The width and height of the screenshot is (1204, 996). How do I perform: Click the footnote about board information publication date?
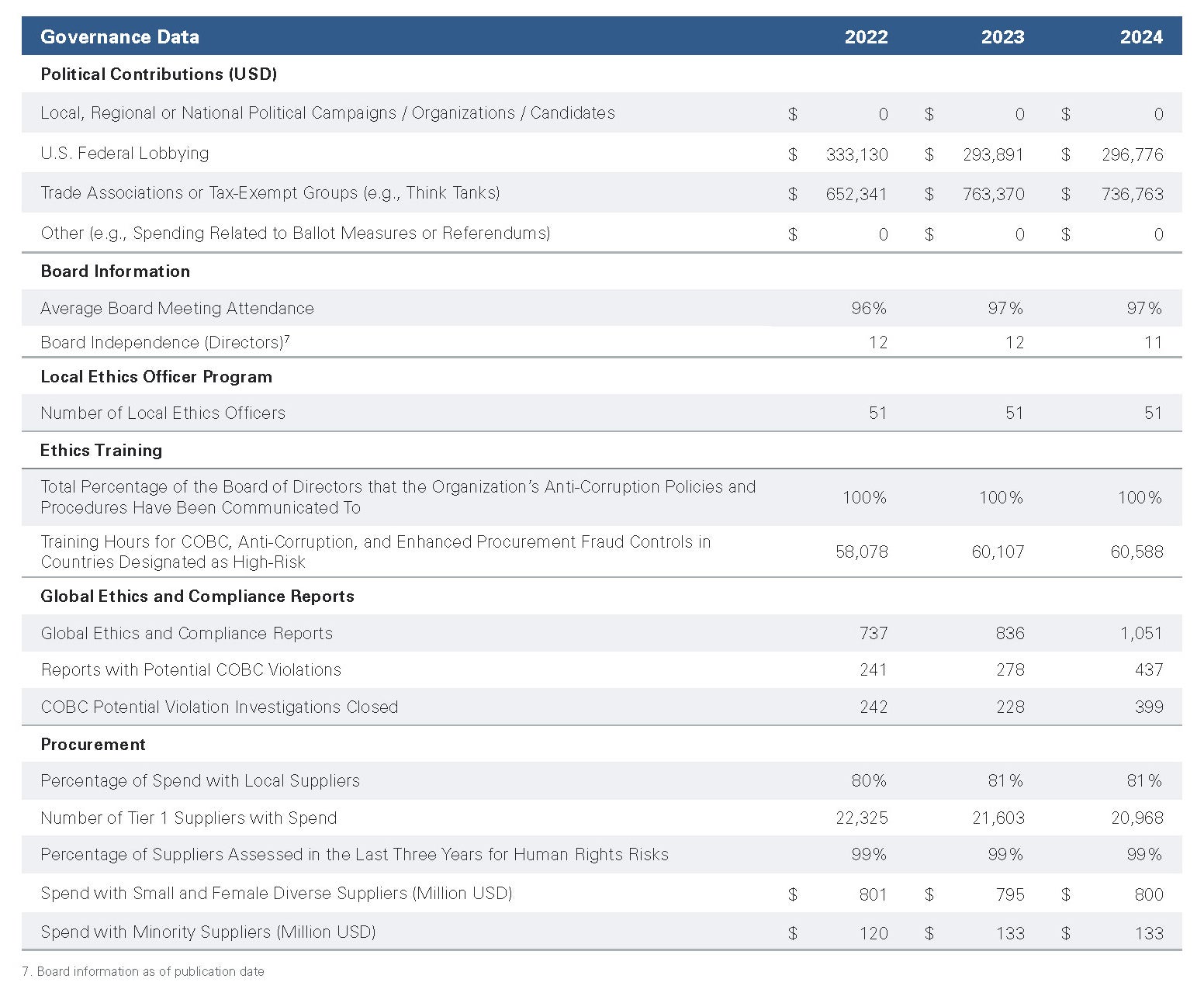tap(143, 972)
